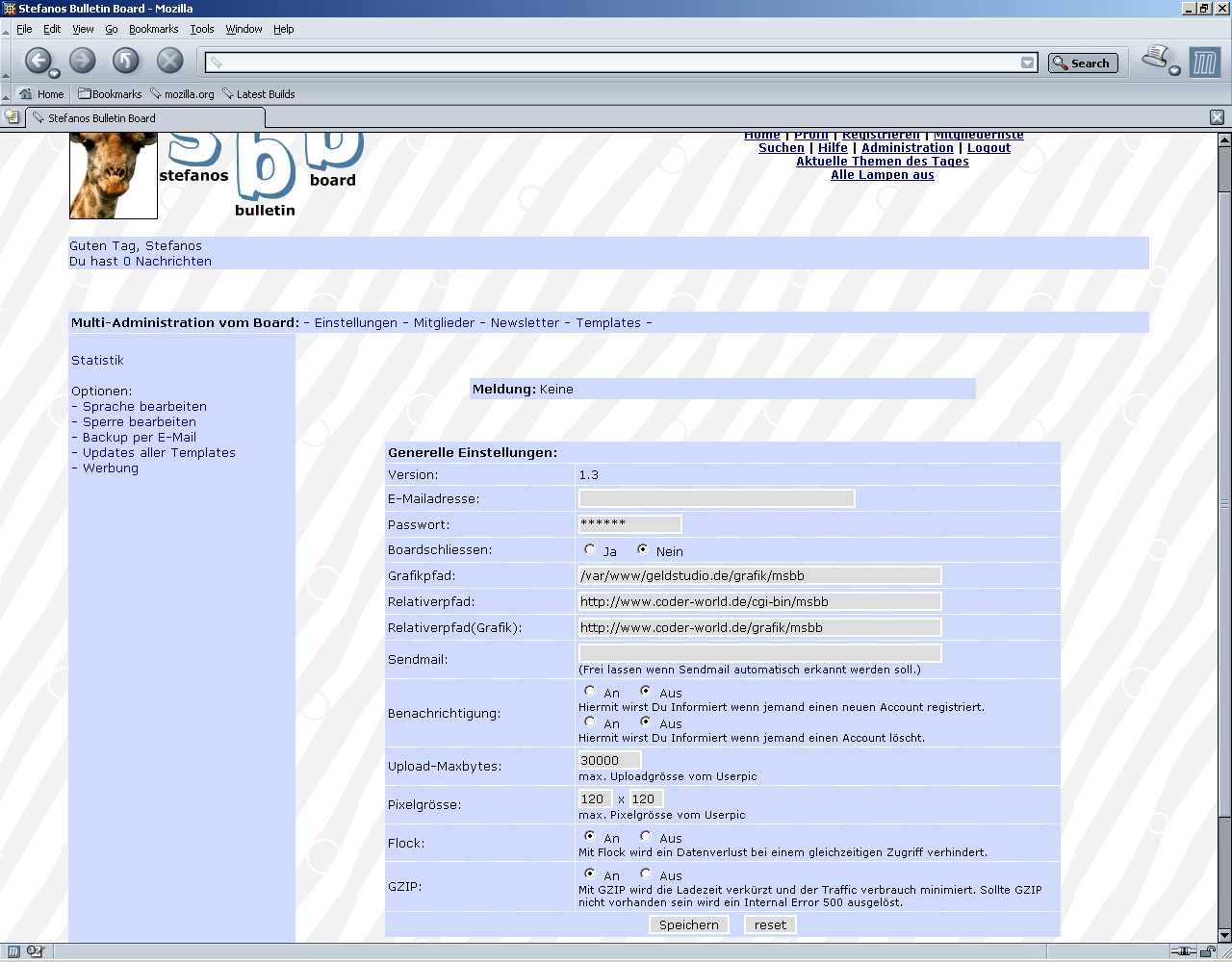Click the online/offline plug icon in status bar
The height and width of the screenshot is (962, 1232).
tap(1183, 951)
